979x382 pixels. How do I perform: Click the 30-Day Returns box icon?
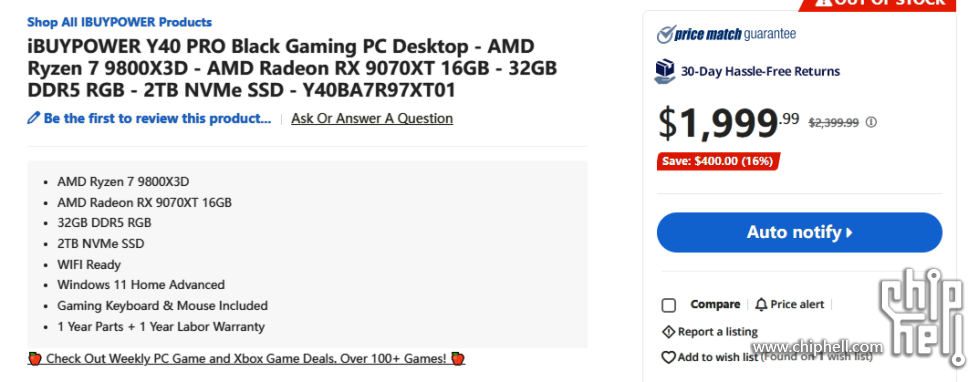tap(665, 71)
